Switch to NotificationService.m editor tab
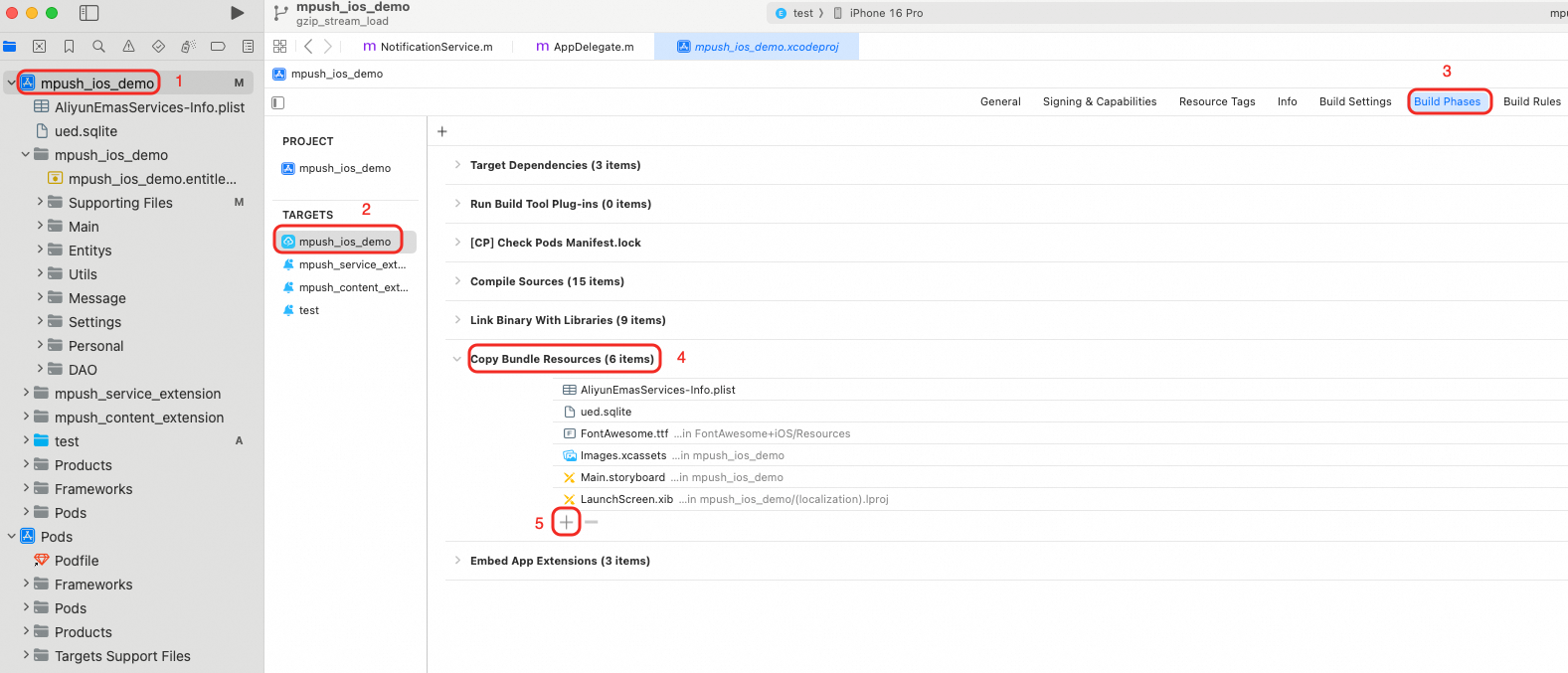 pyautogui.click(x=428, y=47)
